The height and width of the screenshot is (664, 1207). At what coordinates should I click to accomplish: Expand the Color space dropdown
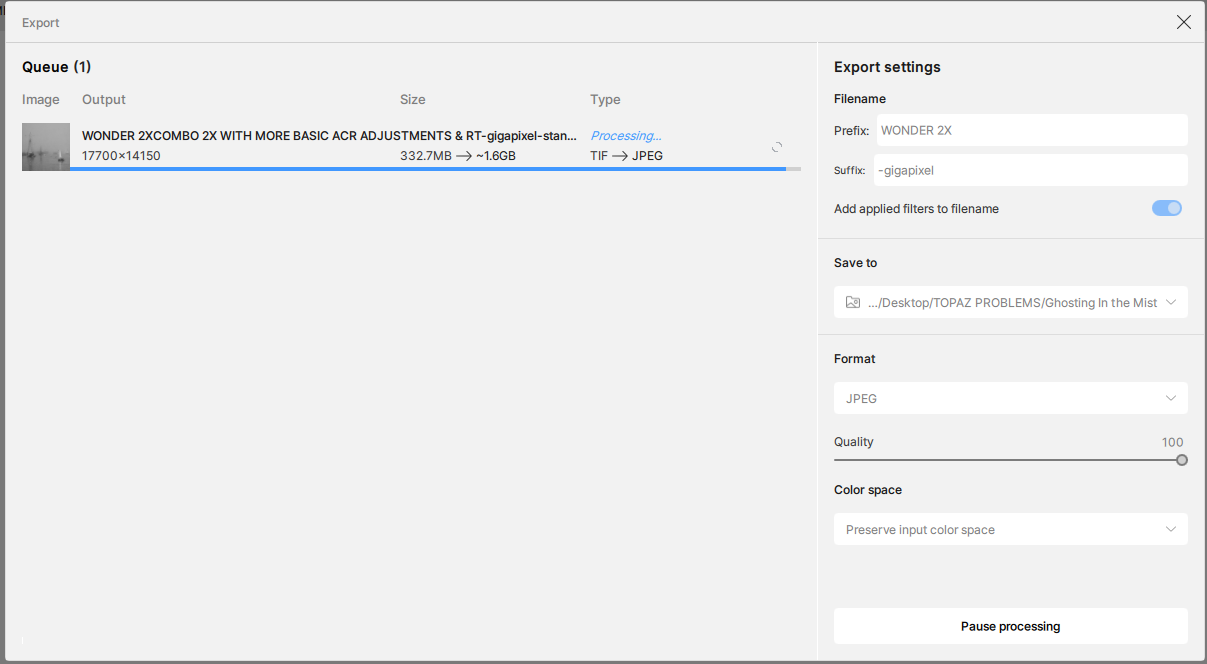click(1010, 529)
